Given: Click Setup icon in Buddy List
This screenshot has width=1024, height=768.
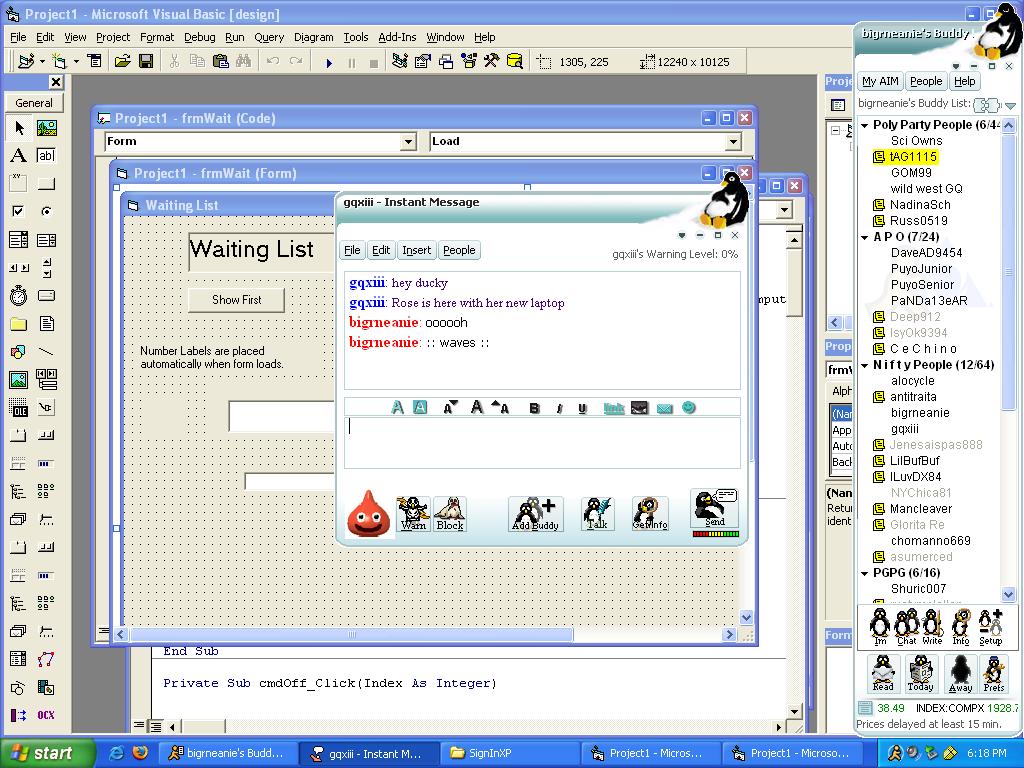Looking at the screenshot, I should pos(990,627).
